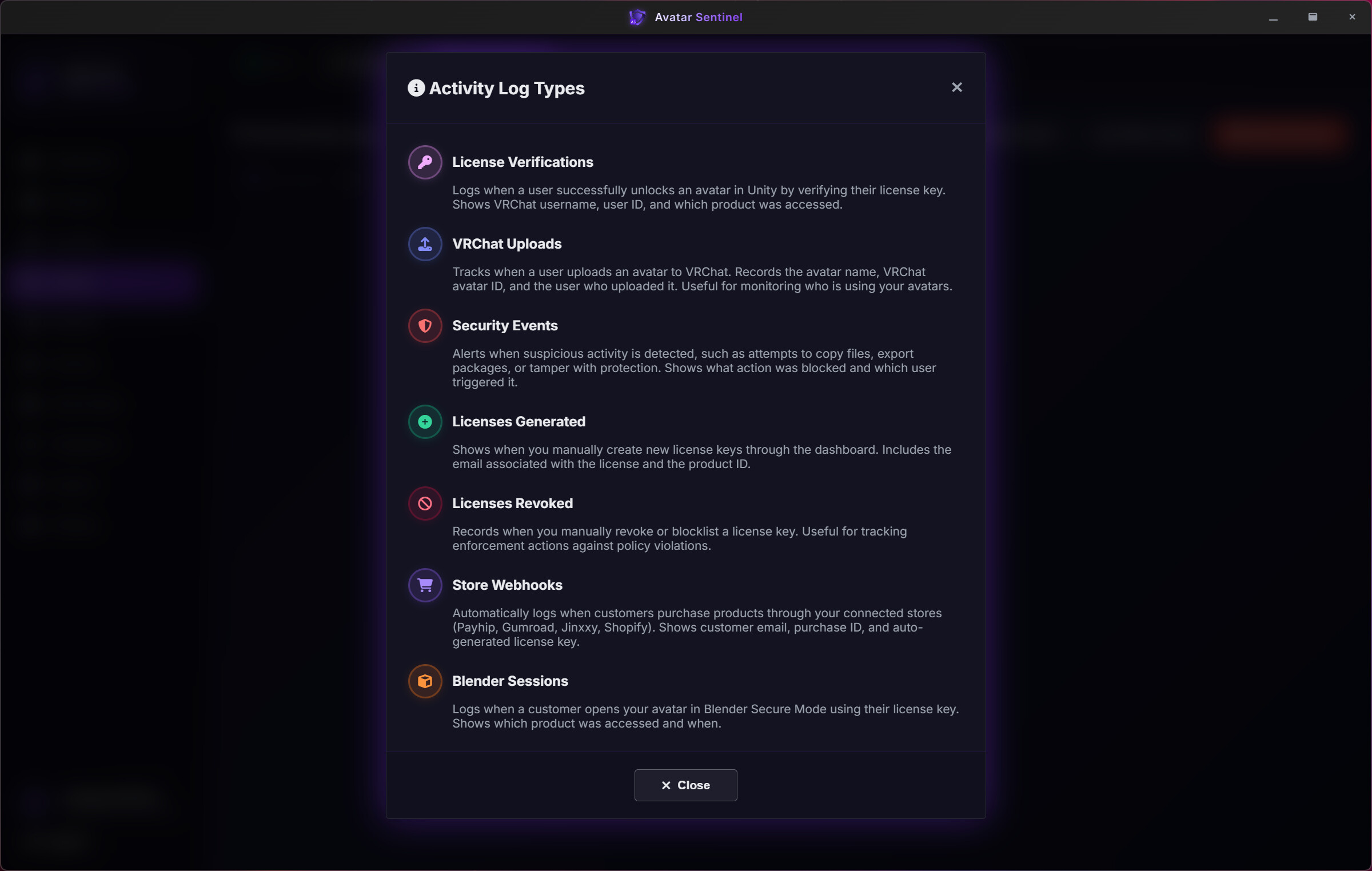Click the Store Webhooks label

tap(507, 585)
